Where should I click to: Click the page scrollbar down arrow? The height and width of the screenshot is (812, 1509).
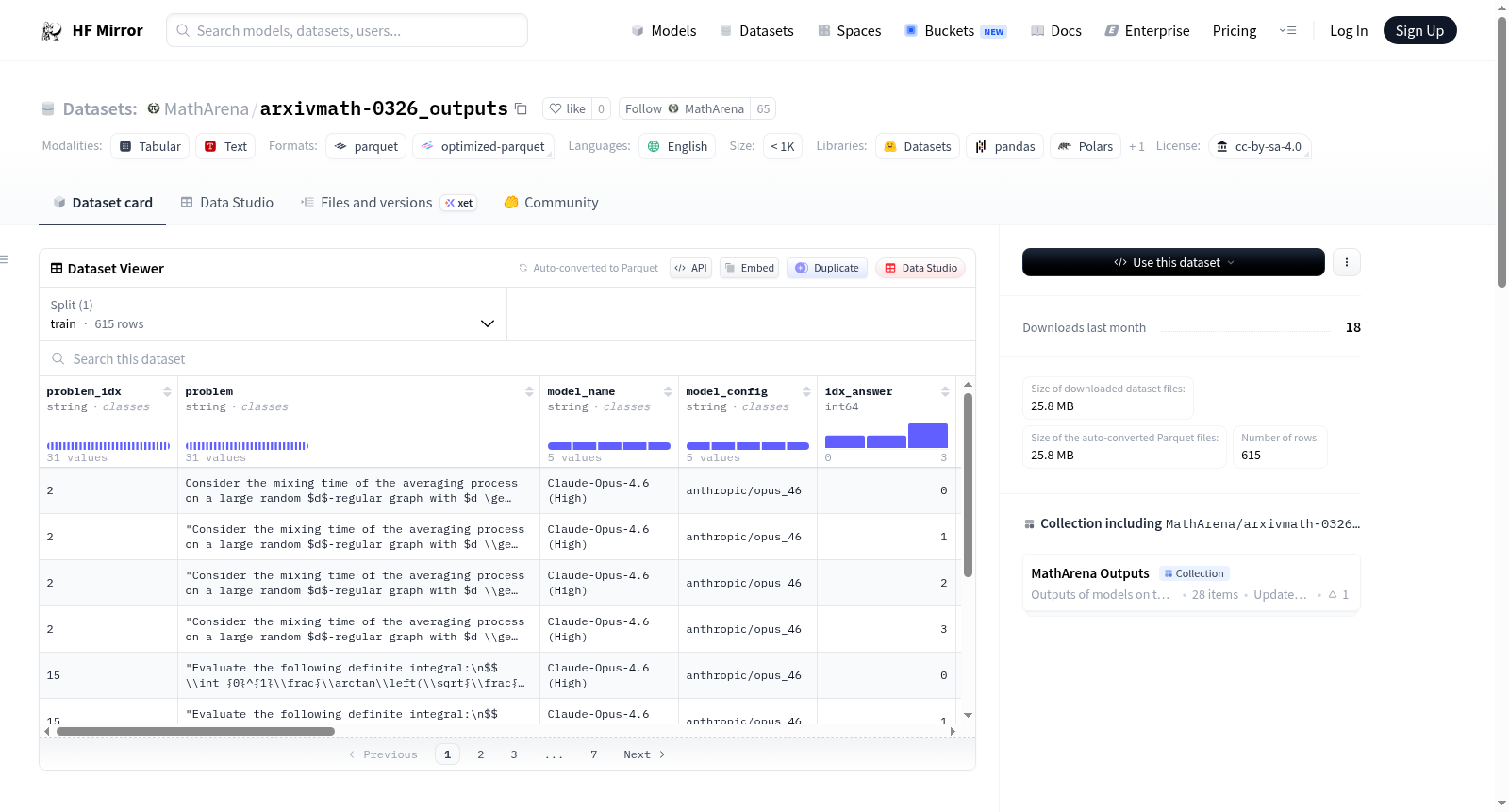click(1501, 804)
